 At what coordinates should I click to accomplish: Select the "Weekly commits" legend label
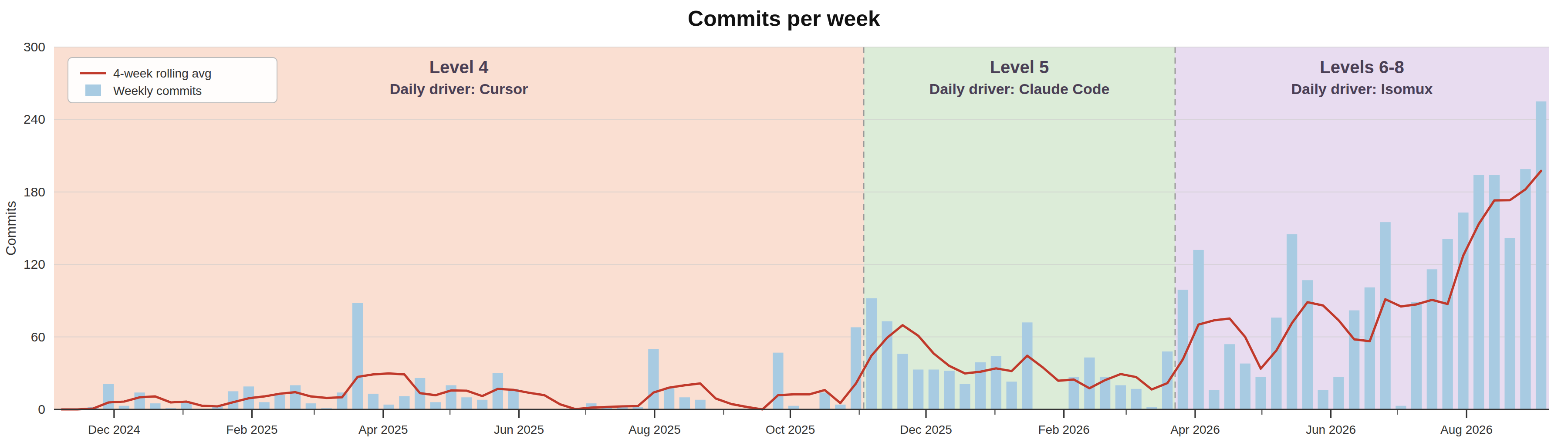(x=157, y=91)
